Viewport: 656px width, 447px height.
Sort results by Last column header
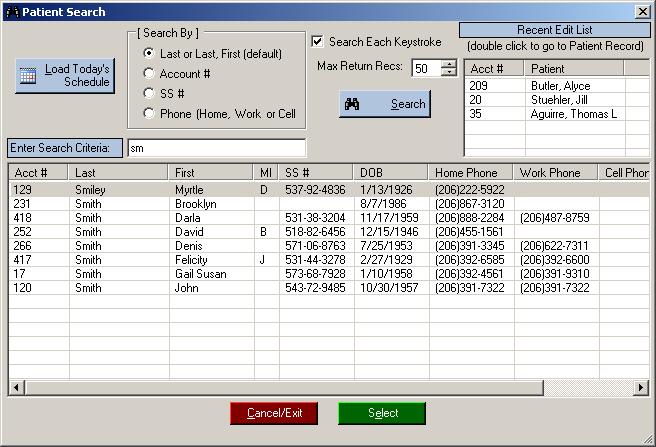click(x=118, y=173)
